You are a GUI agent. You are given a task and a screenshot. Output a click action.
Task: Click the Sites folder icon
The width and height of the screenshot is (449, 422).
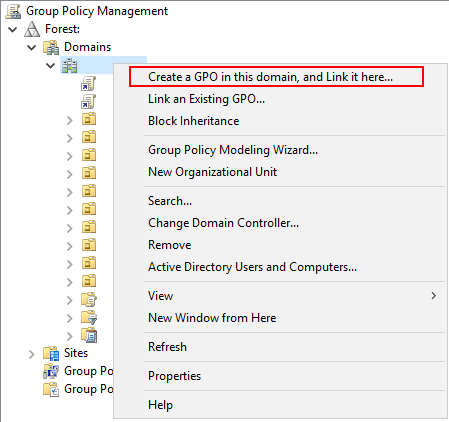pyautogui.click(x=51, y=353)
